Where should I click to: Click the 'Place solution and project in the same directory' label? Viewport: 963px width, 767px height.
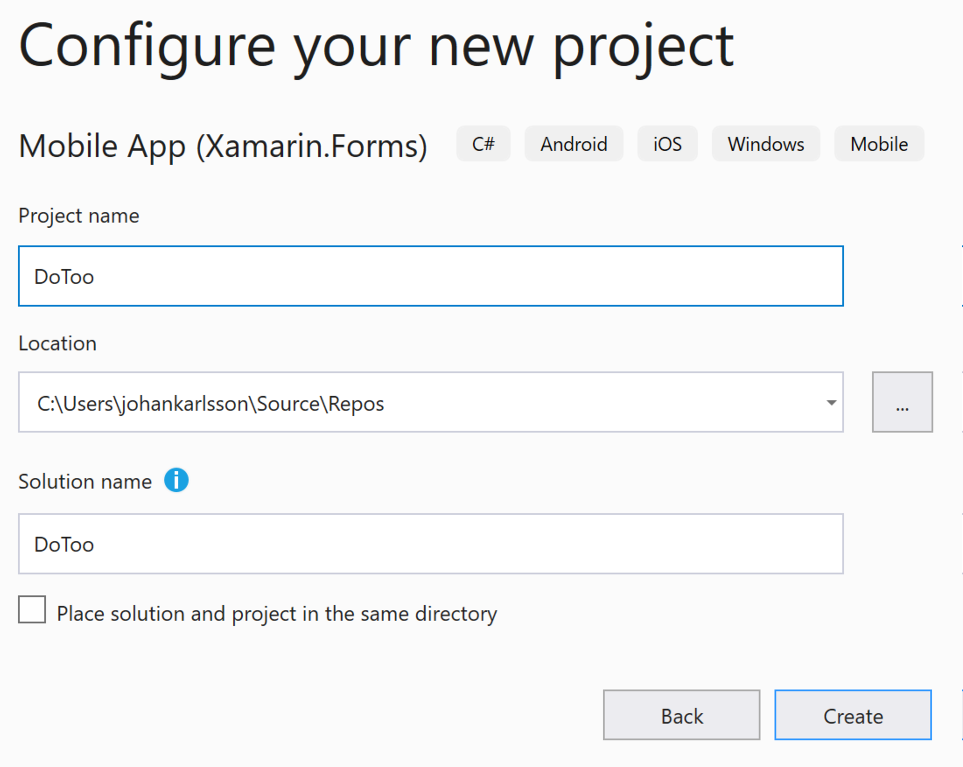pyautogui.click(x=277, y=613)
